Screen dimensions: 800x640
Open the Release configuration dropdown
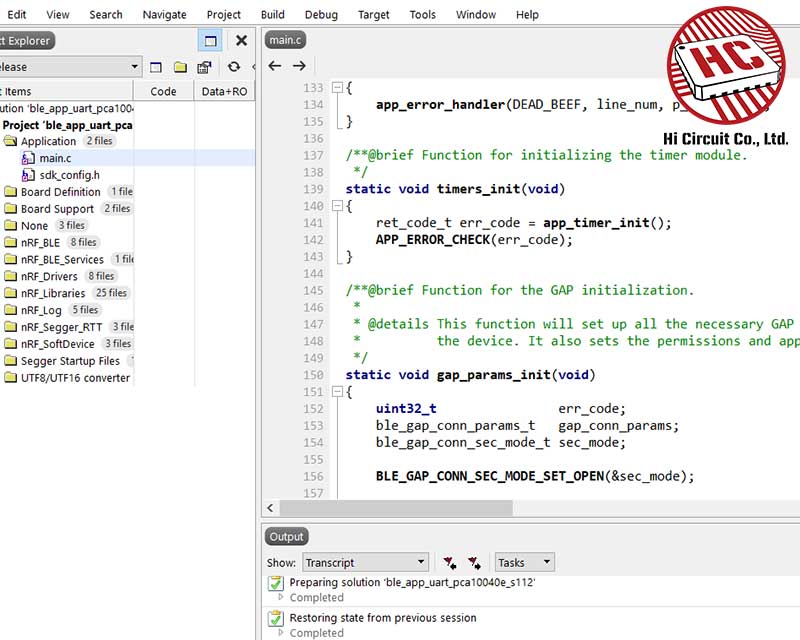click(69, 67)
